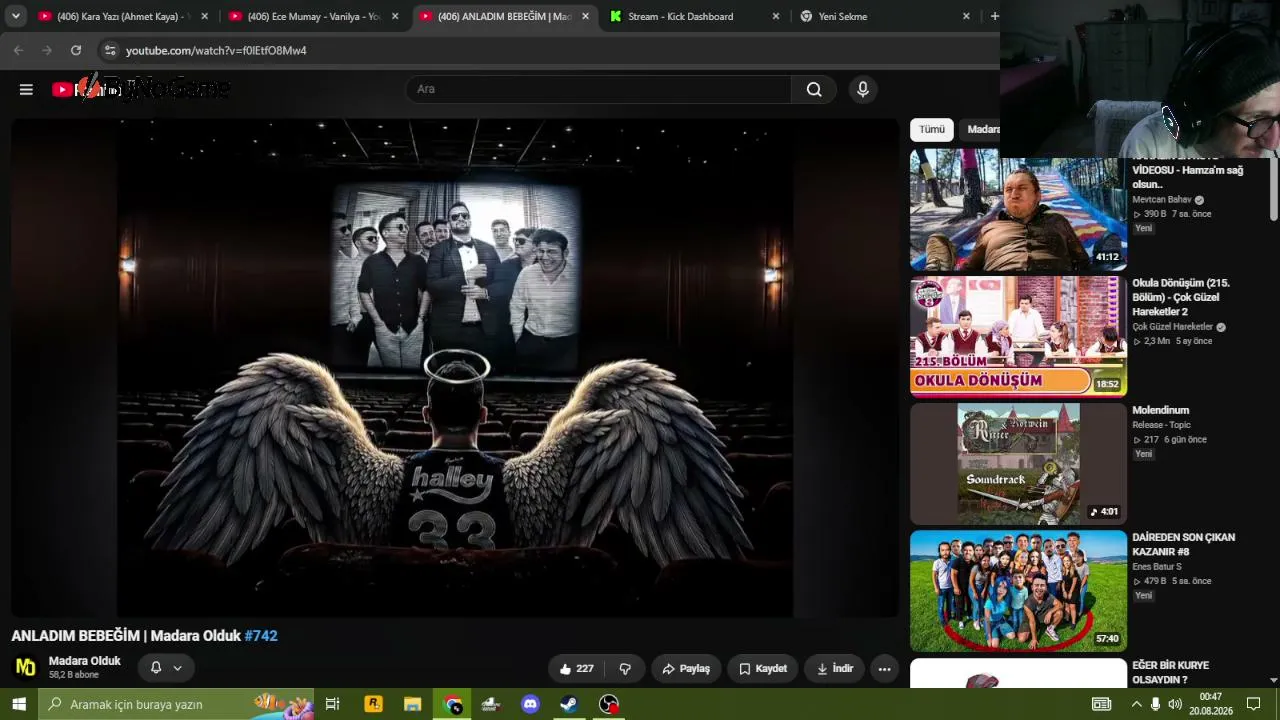
Task: Go back to the previous page
Action: click(18, 50)
